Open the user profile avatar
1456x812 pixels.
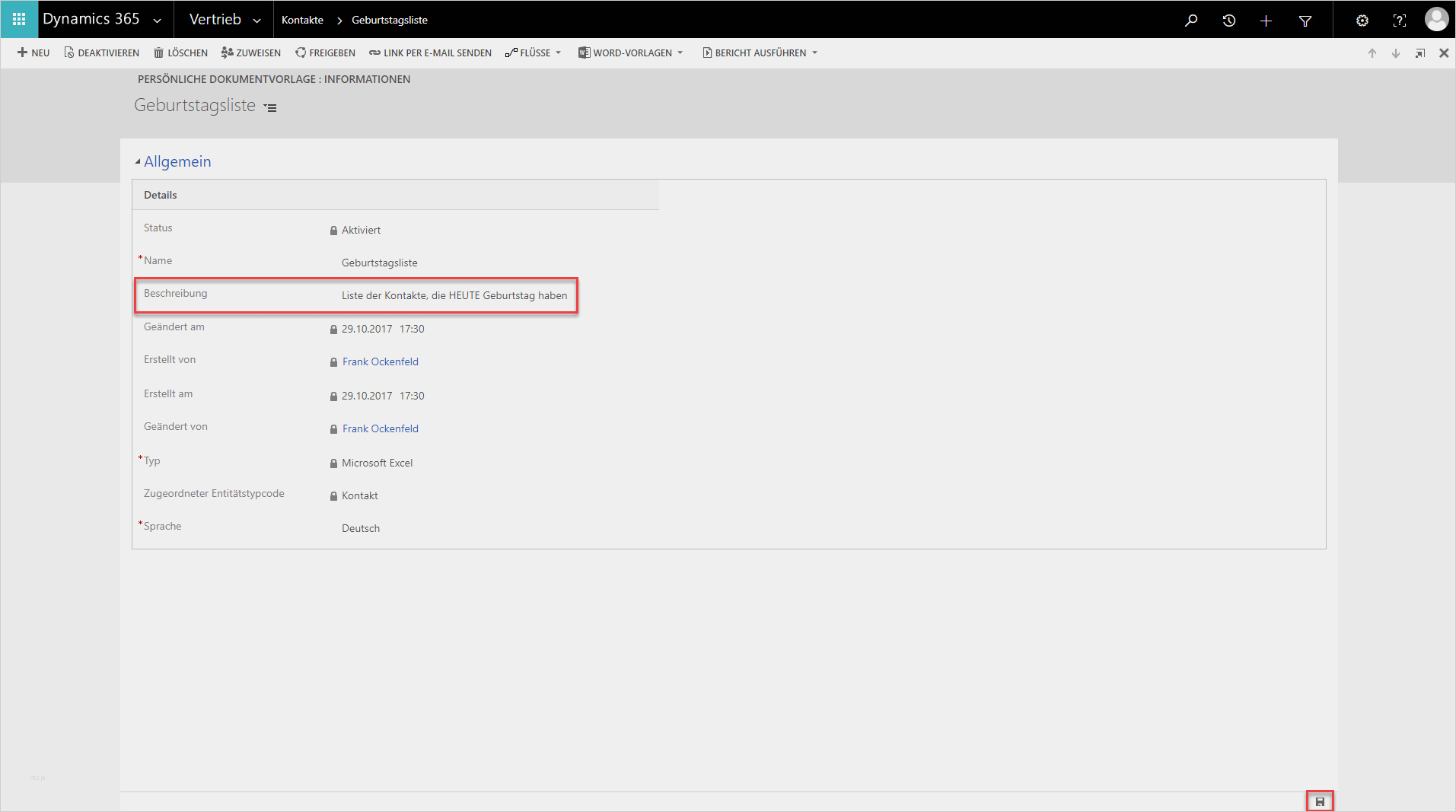(x=1436, y=19)
